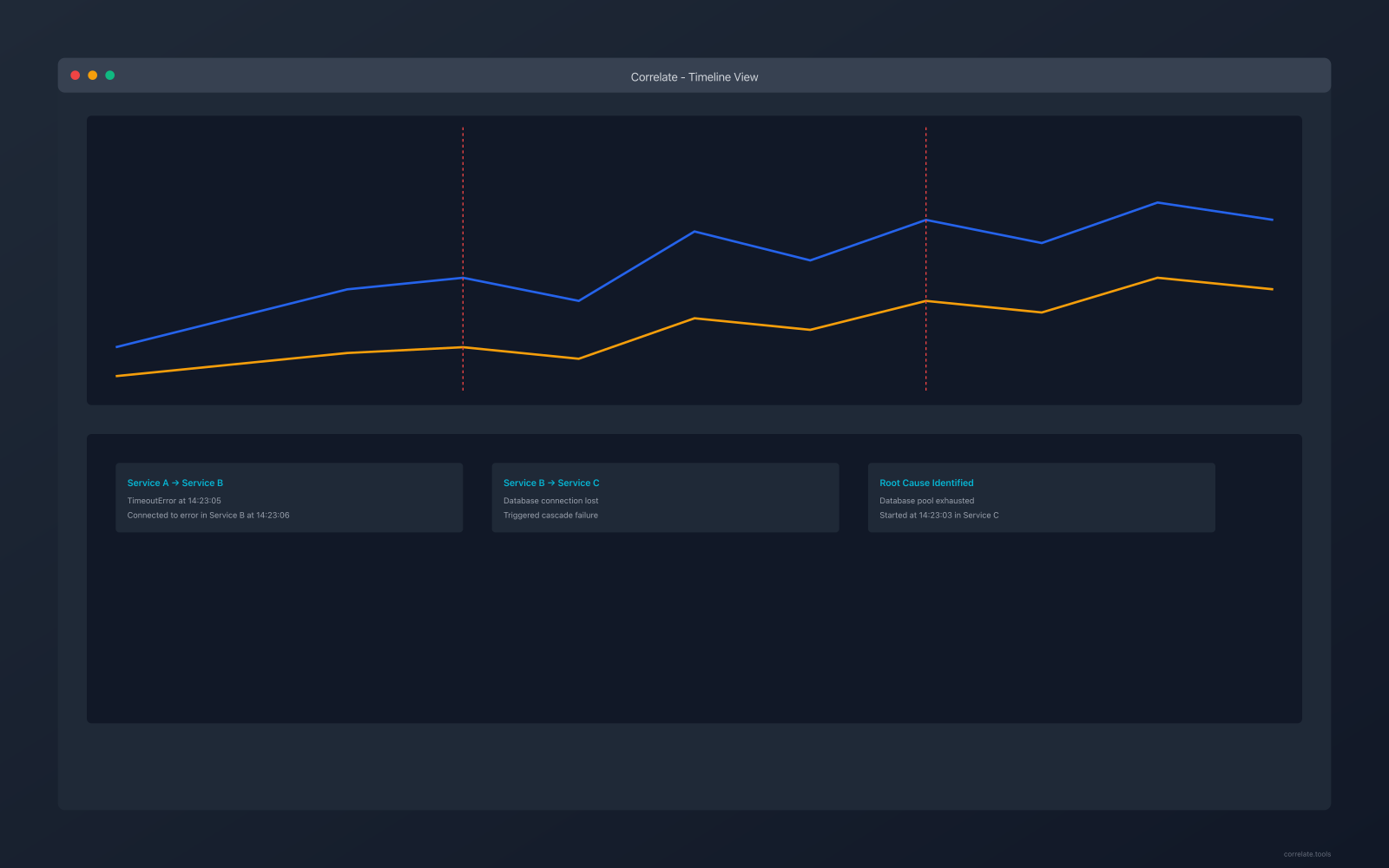Click the yellow minimize window button
Screen dimensions: 1389x868
click(93, 76)
